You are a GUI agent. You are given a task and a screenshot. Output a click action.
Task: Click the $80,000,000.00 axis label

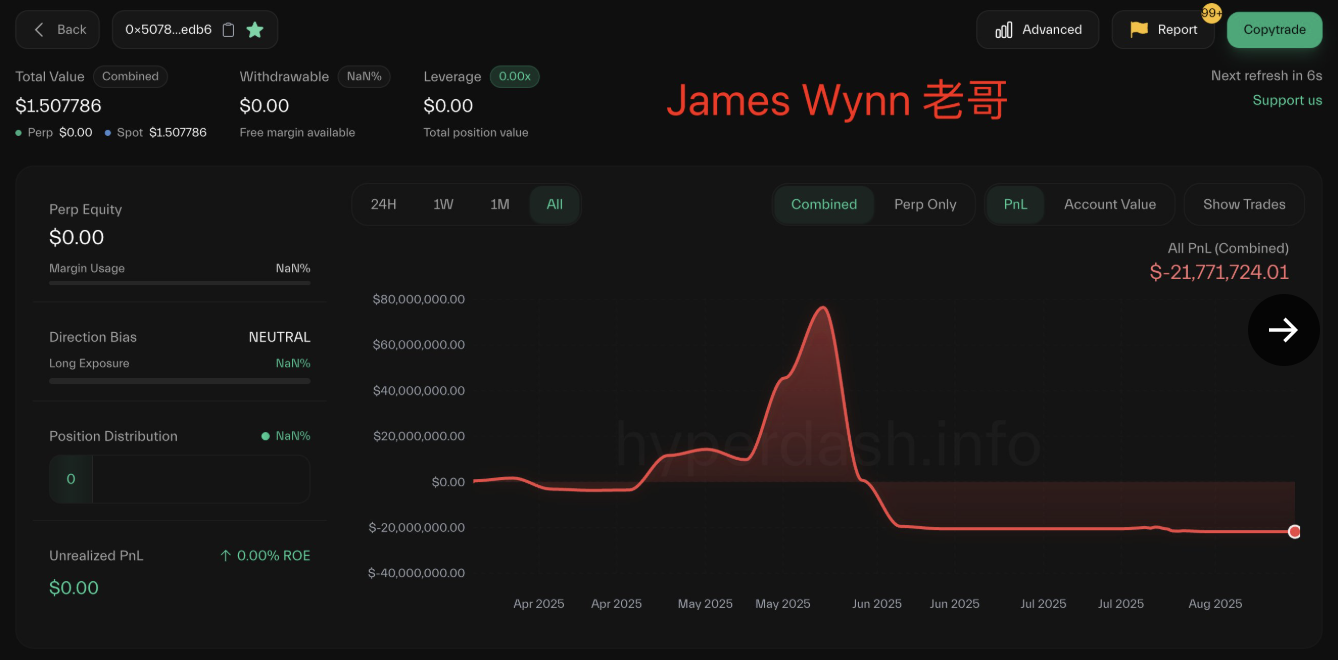click(418, 299)
